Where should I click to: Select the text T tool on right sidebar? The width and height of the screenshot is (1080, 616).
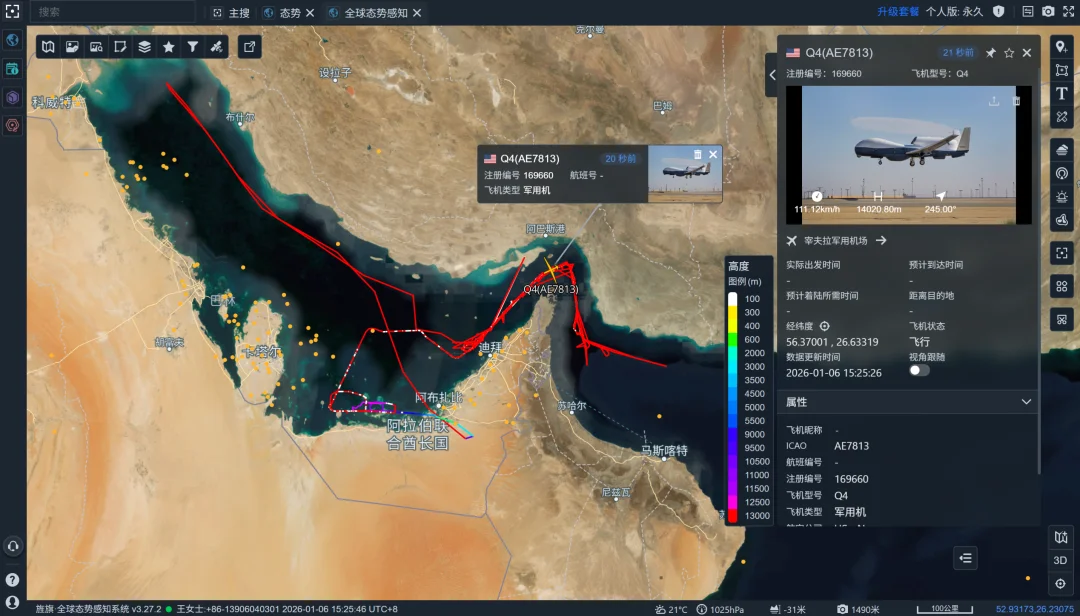coord(1061,93)
